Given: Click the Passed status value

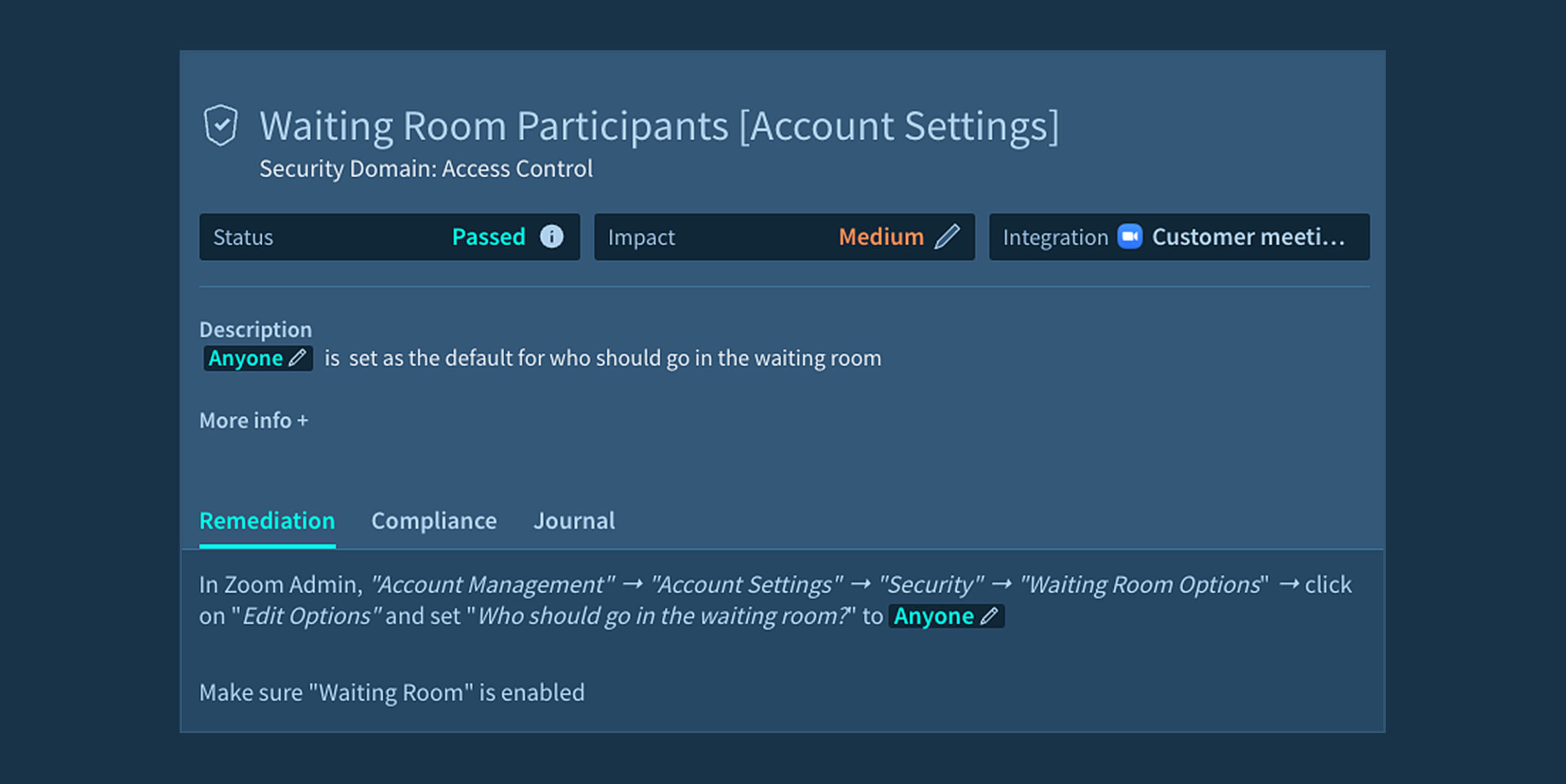Looking at the screenshot, I should [488, 237].
